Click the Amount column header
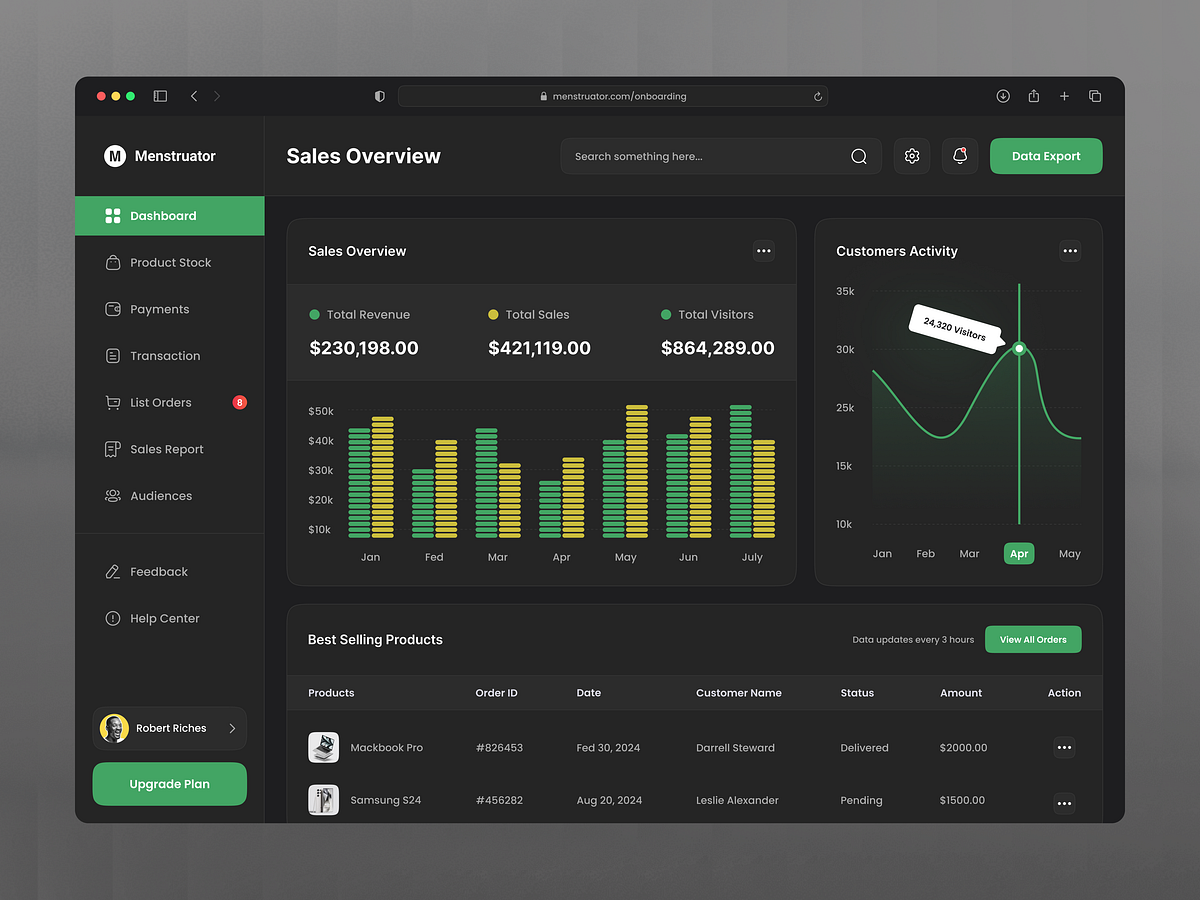Viewport: 1200px width, 900px height. click(961, 693)
